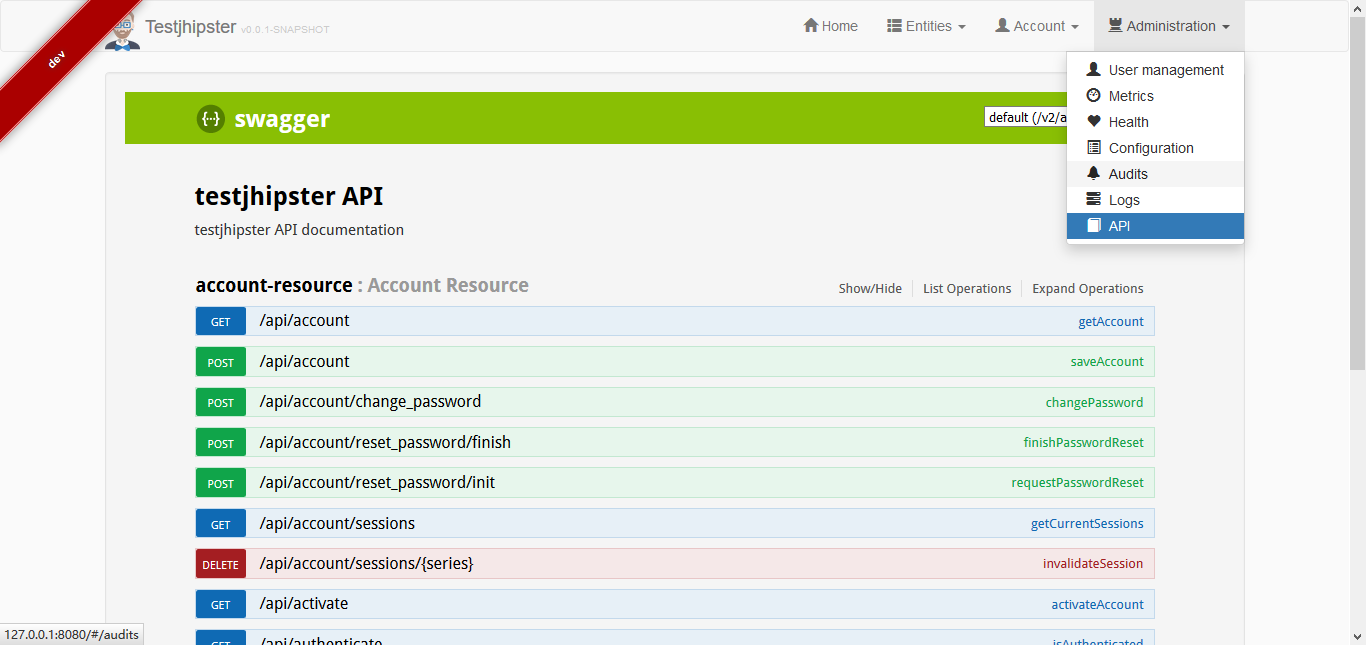The height and width of the screenshot is (645, 1366).
Task: Click the requestPasswordReset operation link
Action: pos(1078,482)
